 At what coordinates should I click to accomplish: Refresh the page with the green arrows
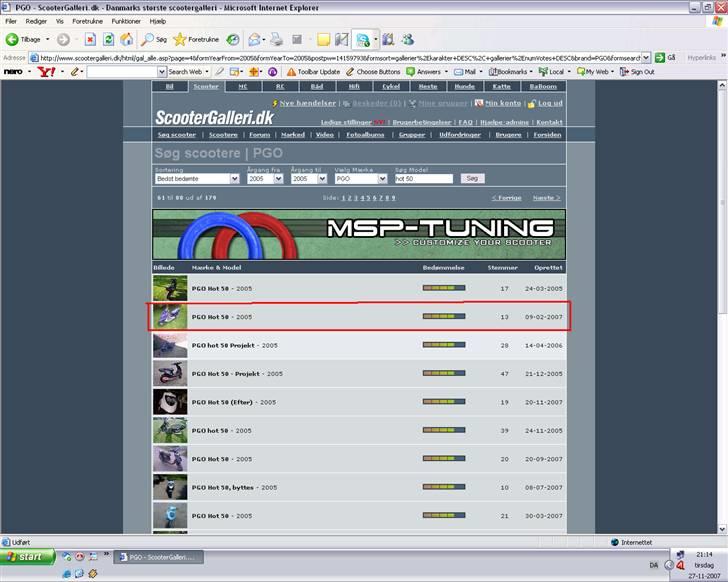click(x=108, y=40)
